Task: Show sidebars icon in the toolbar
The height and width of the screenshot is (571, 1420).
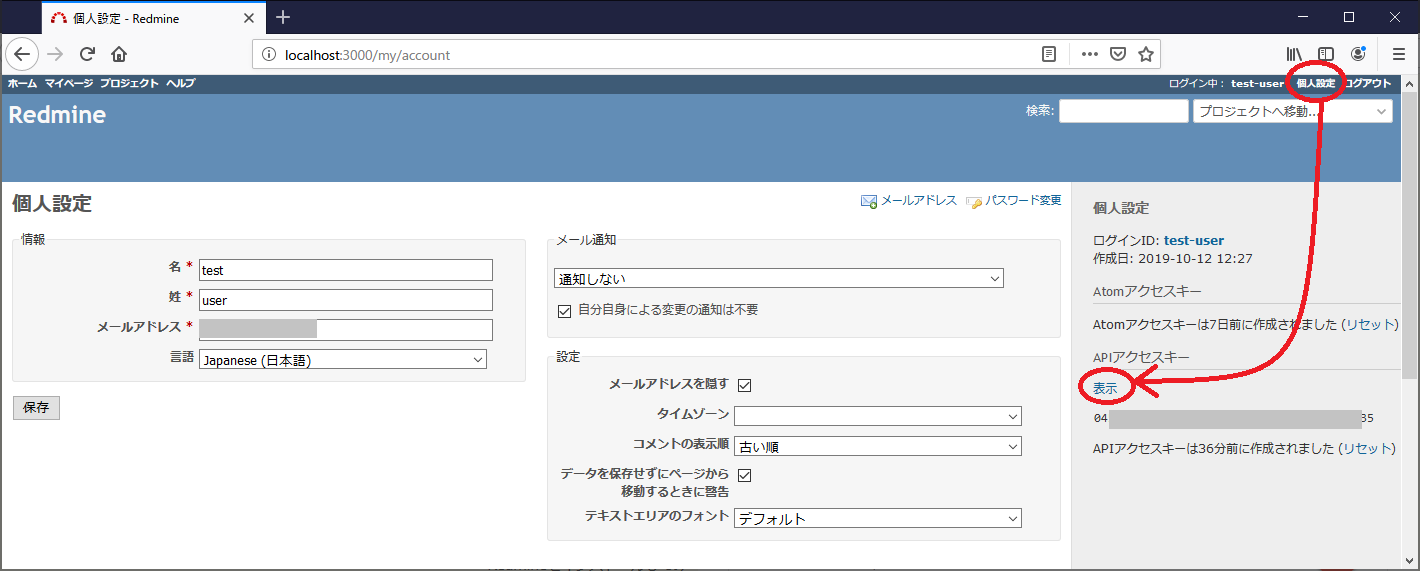Action: (1326, 54)
